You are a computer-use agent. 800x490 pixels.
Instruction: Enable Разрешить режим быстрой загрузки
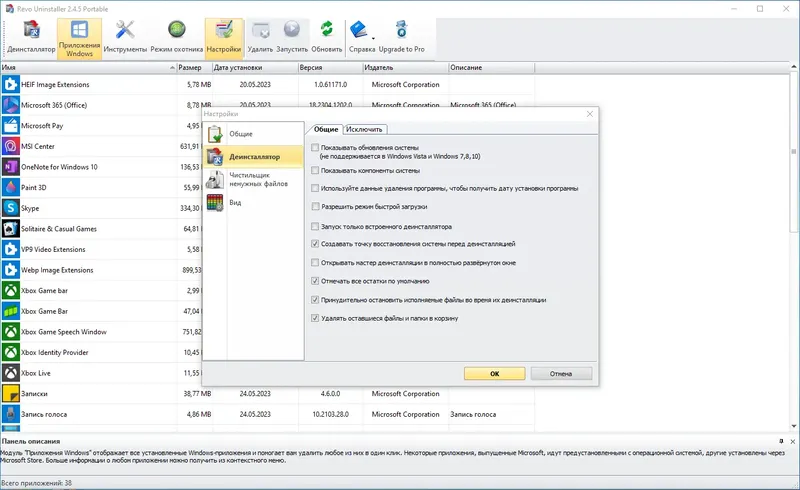(x=315, y=207)
